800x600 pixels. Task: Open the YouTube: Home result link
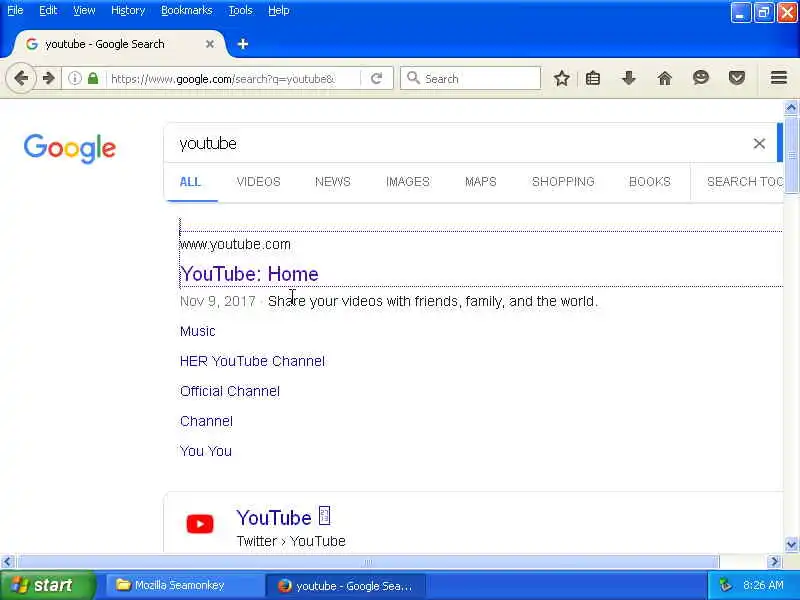point(249,274)
